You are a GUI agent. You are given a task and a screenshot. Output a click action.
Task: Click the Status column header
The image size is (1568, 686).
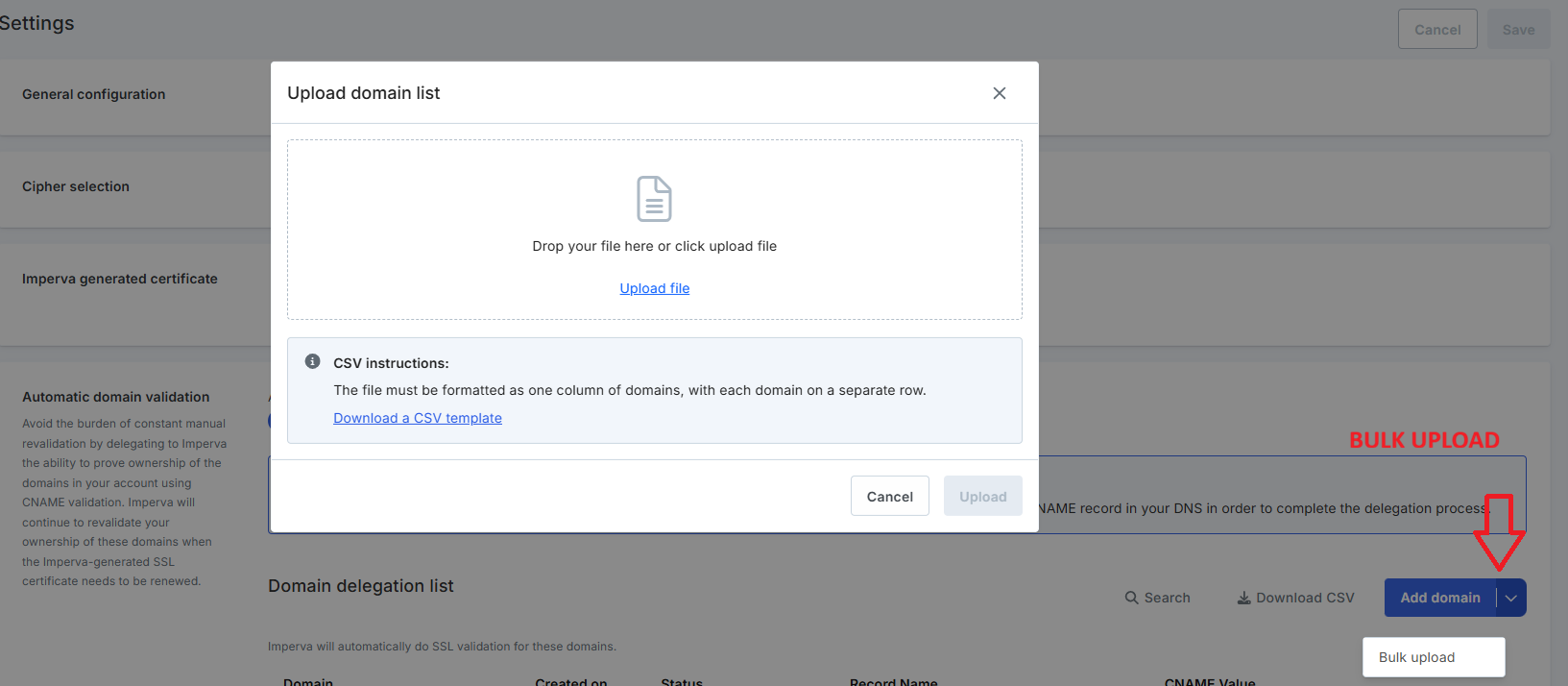pos(682,681)
